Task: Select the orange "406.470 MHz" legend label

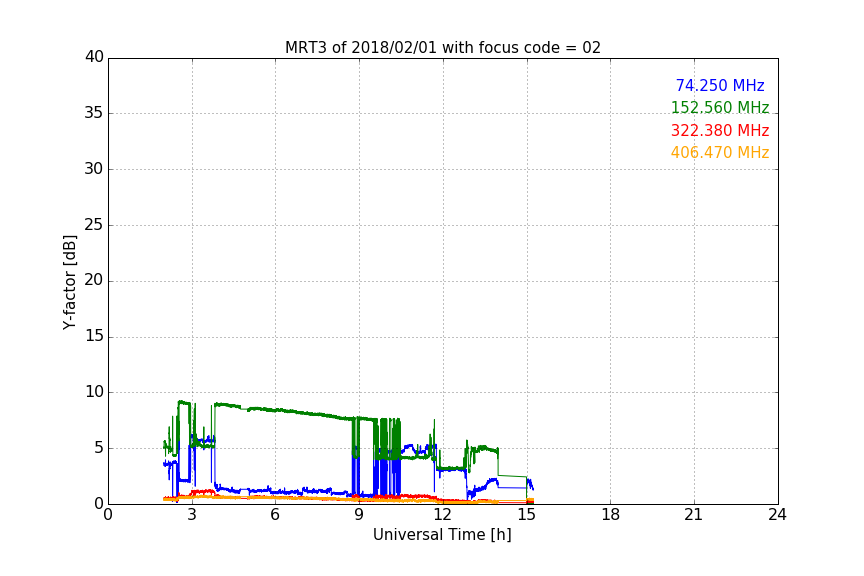Action: [x=720, y=153]
